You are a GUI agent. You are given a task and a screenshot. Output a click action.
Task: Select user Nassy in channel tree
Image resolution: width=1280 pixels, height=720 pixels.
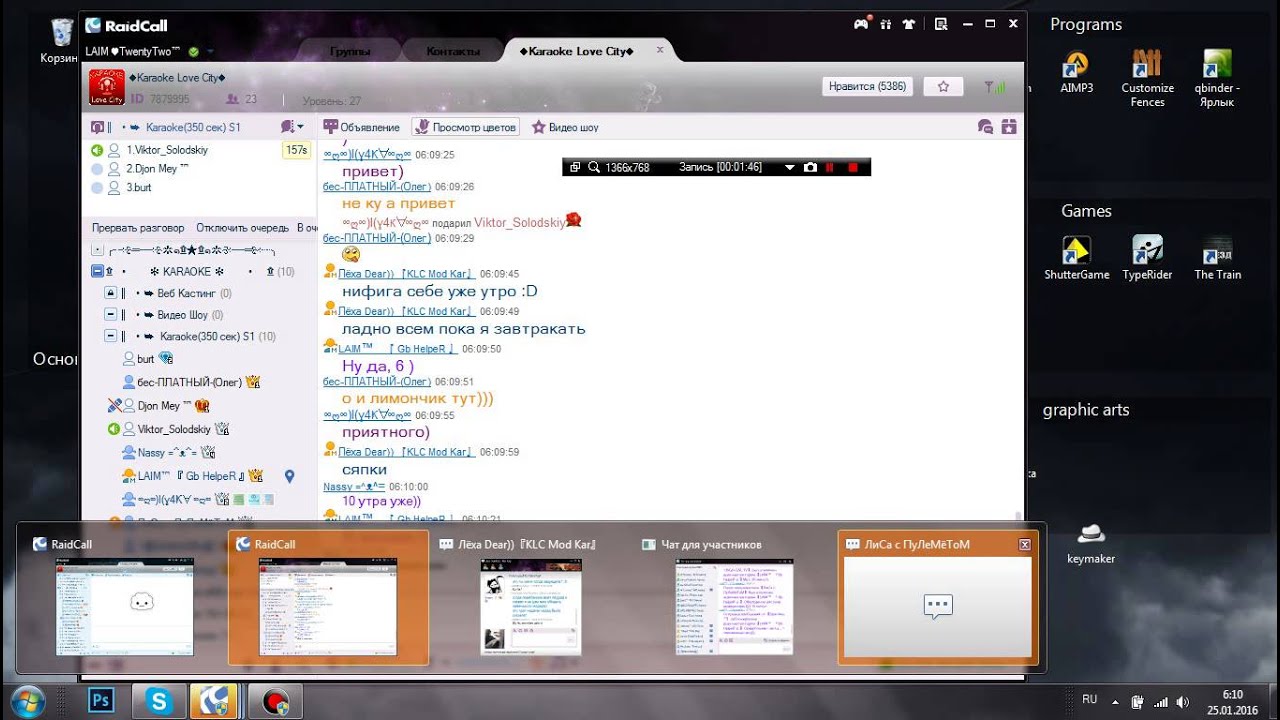pyautogui.click(x=167, y=453)
